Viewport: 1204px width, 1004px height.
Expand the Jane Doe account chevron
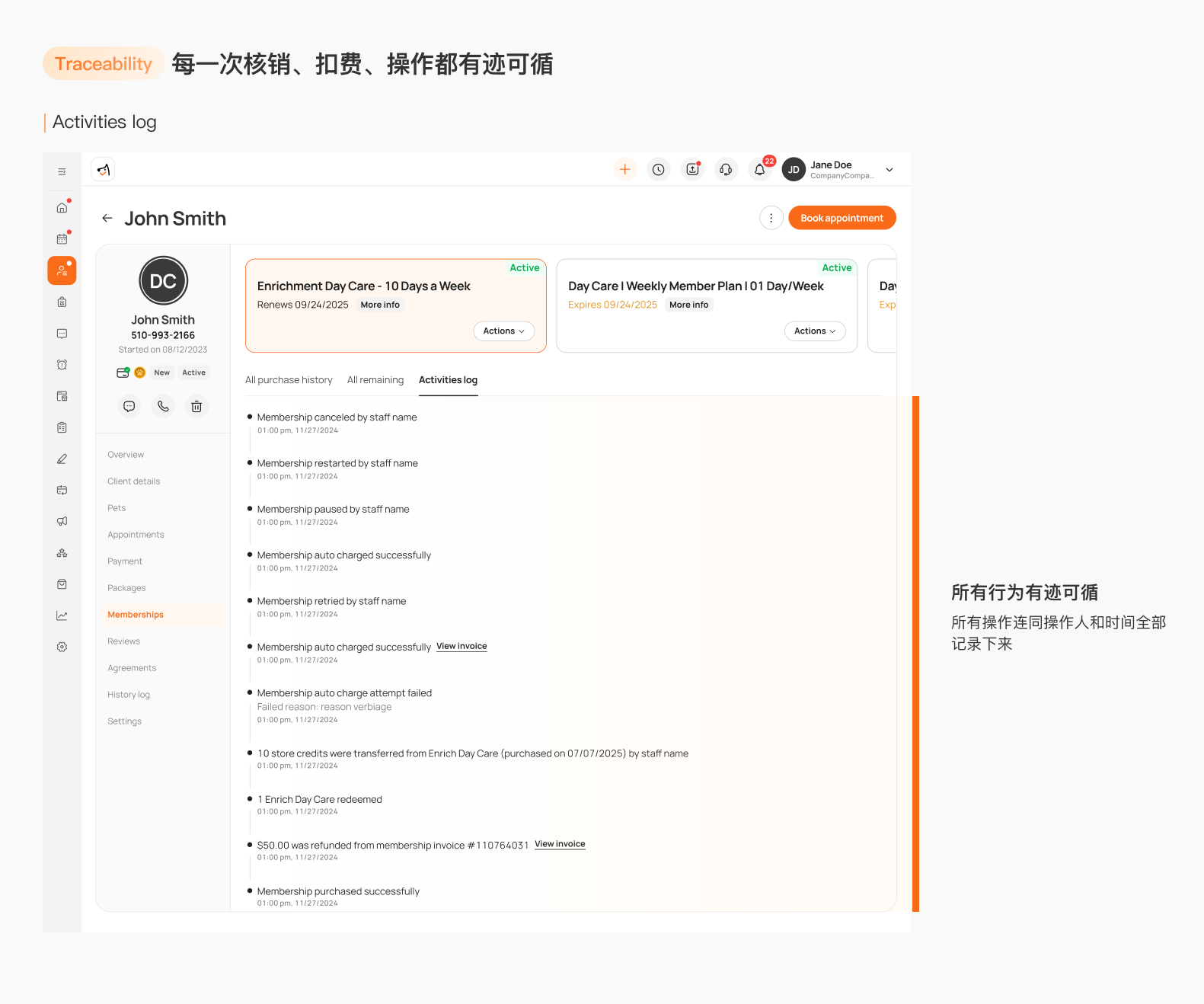pos(889,170)
